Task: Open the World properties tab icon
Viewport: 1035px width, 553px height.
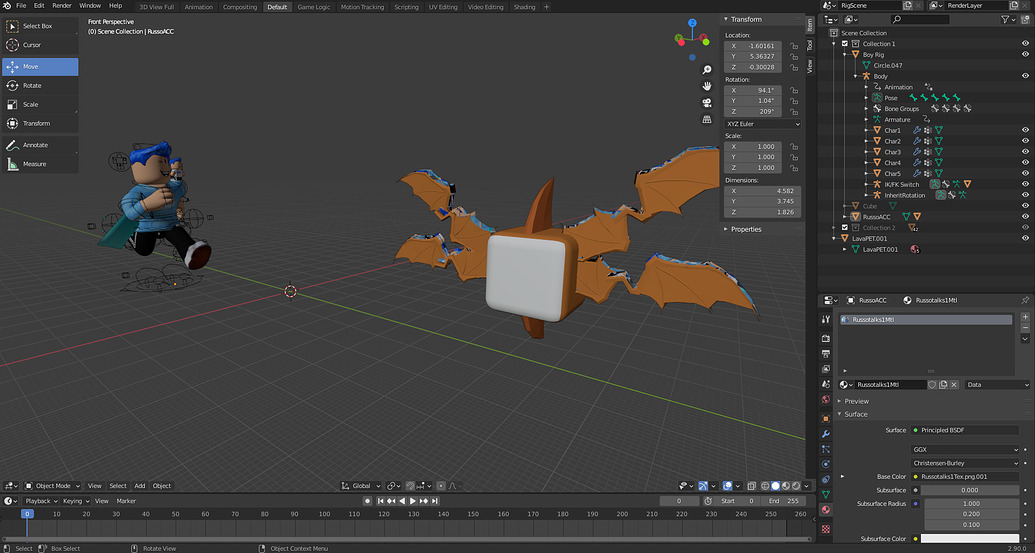Action: 826,400
